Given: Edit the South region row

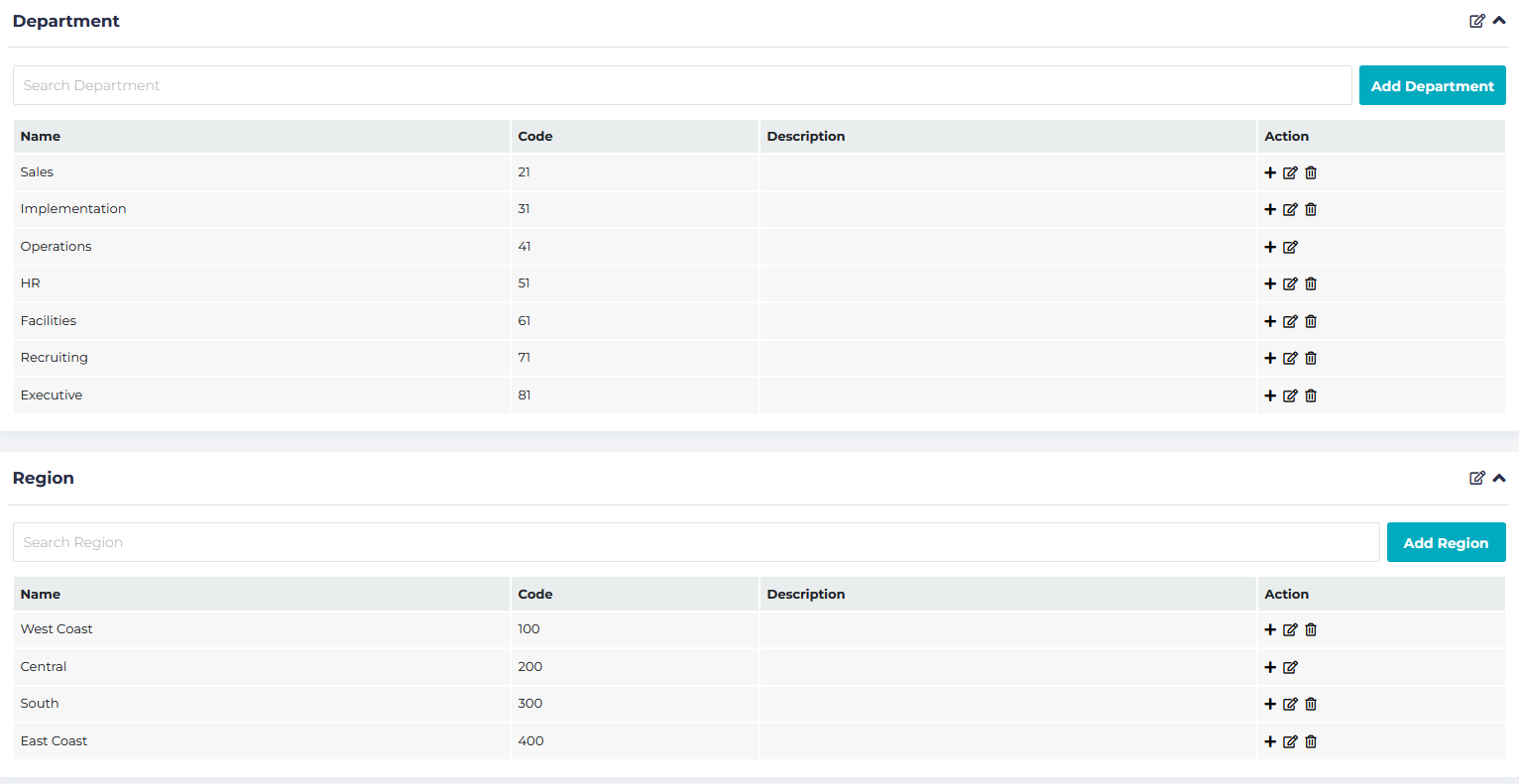Looking at the screenshot, I should (1290, 704).
